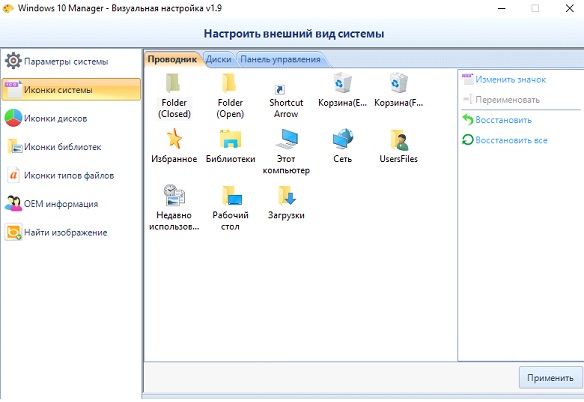Switch to the Диски tab
The image size is (584, 402).
coord(219,59)
